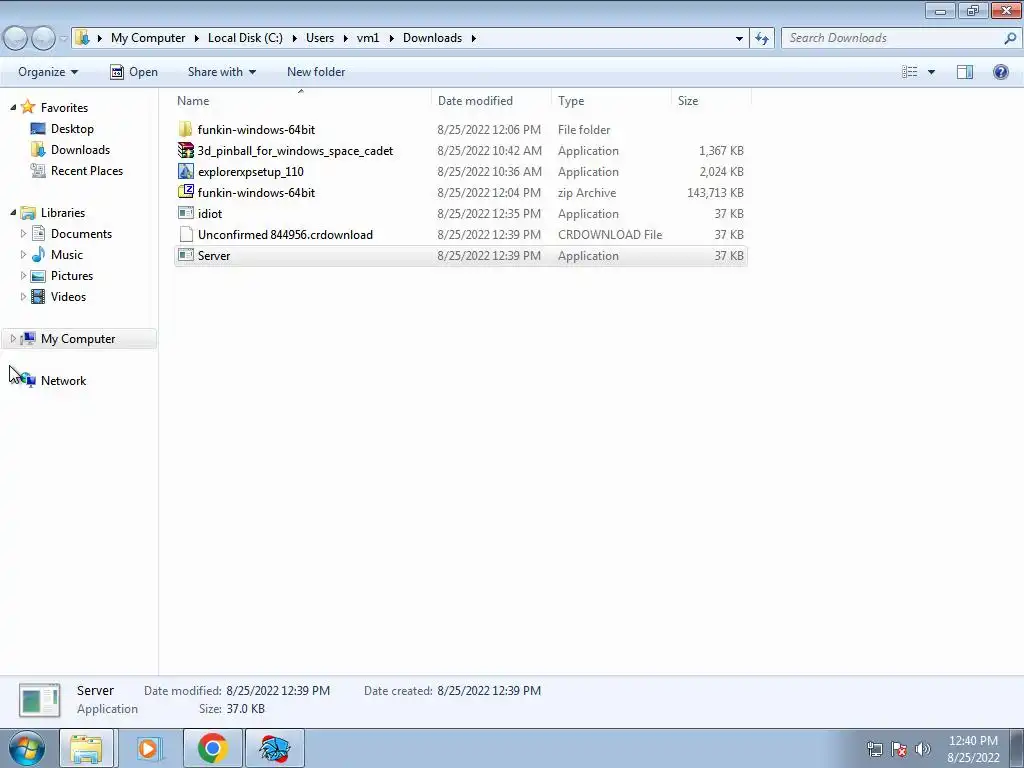Go to My Computer in address breadcrumb

[148, 38]
